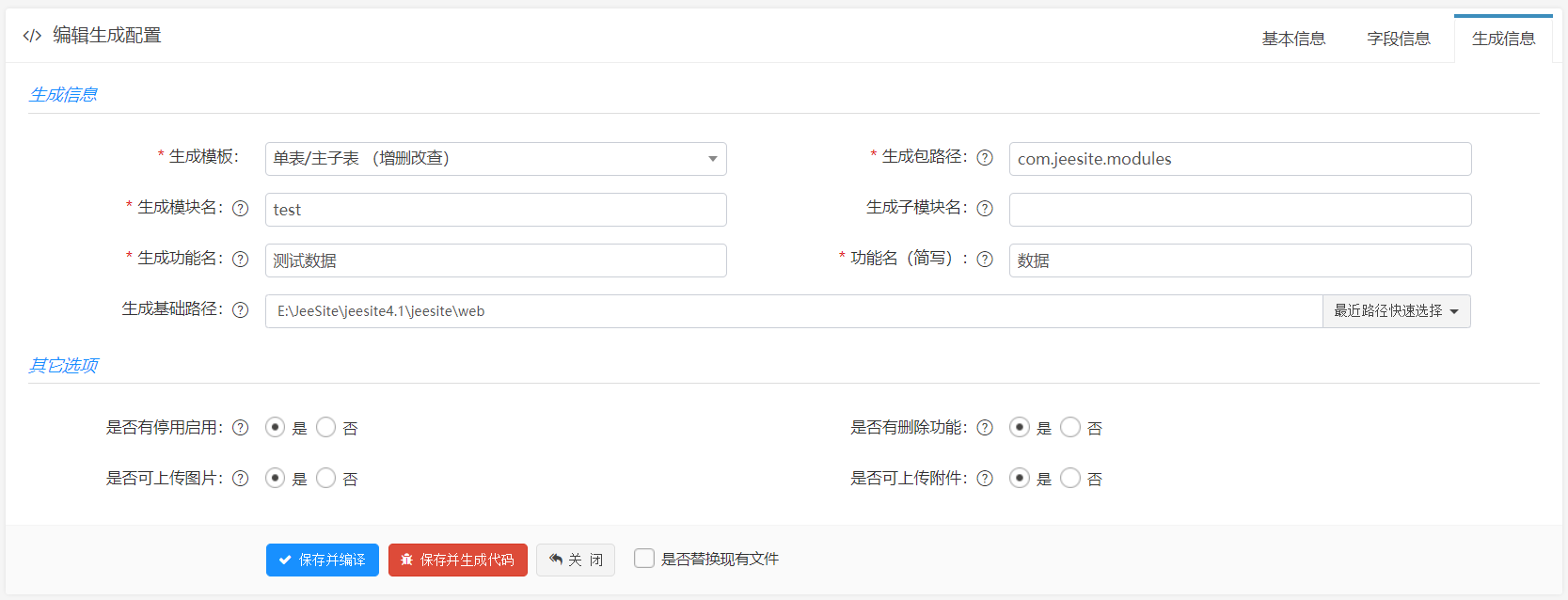Select 否 for 是否可上传图片
The image size is (1568, 600).
(x=325, y=479)
